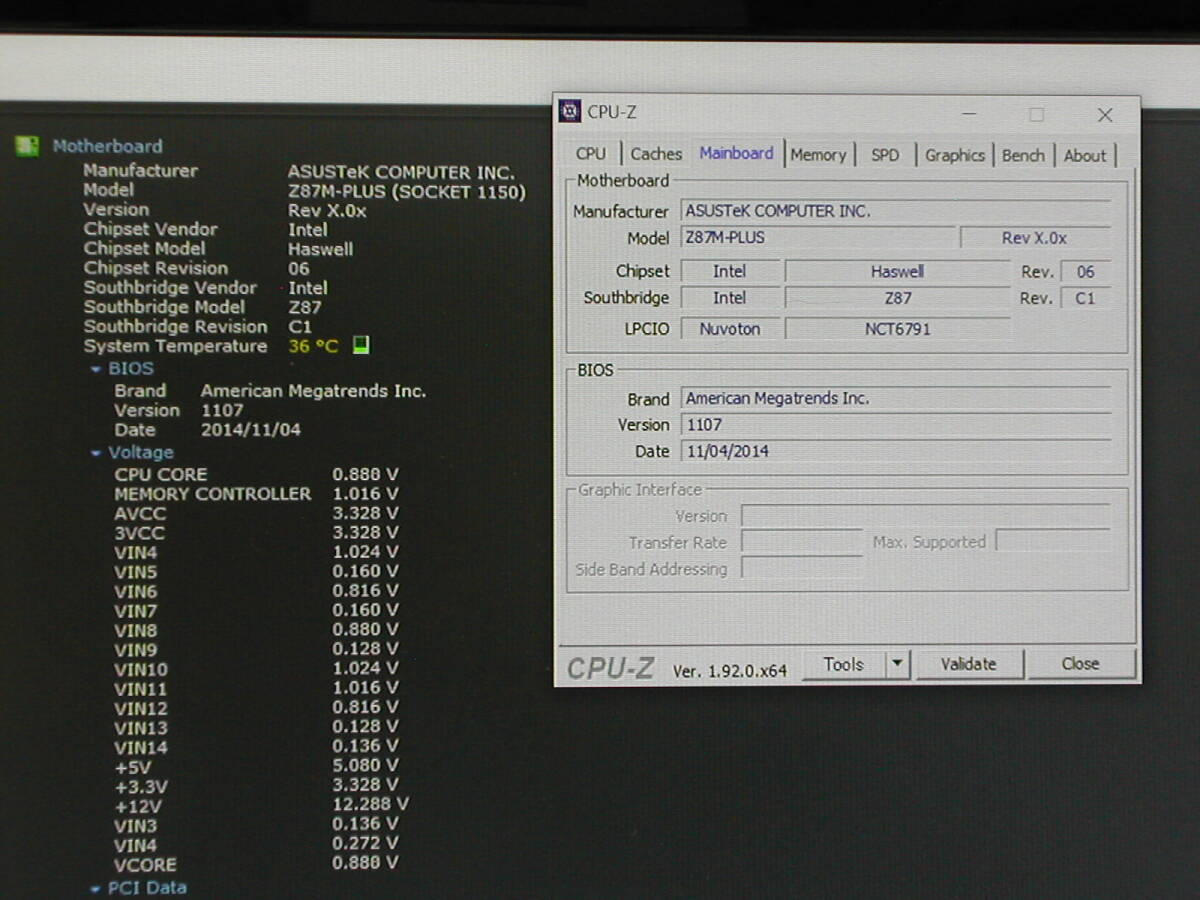Image resolution: width=1200 pixels, height=900 pixels.
Task: Click the MEMORY CONTROLLER voltage row
Action: [256, 494]
